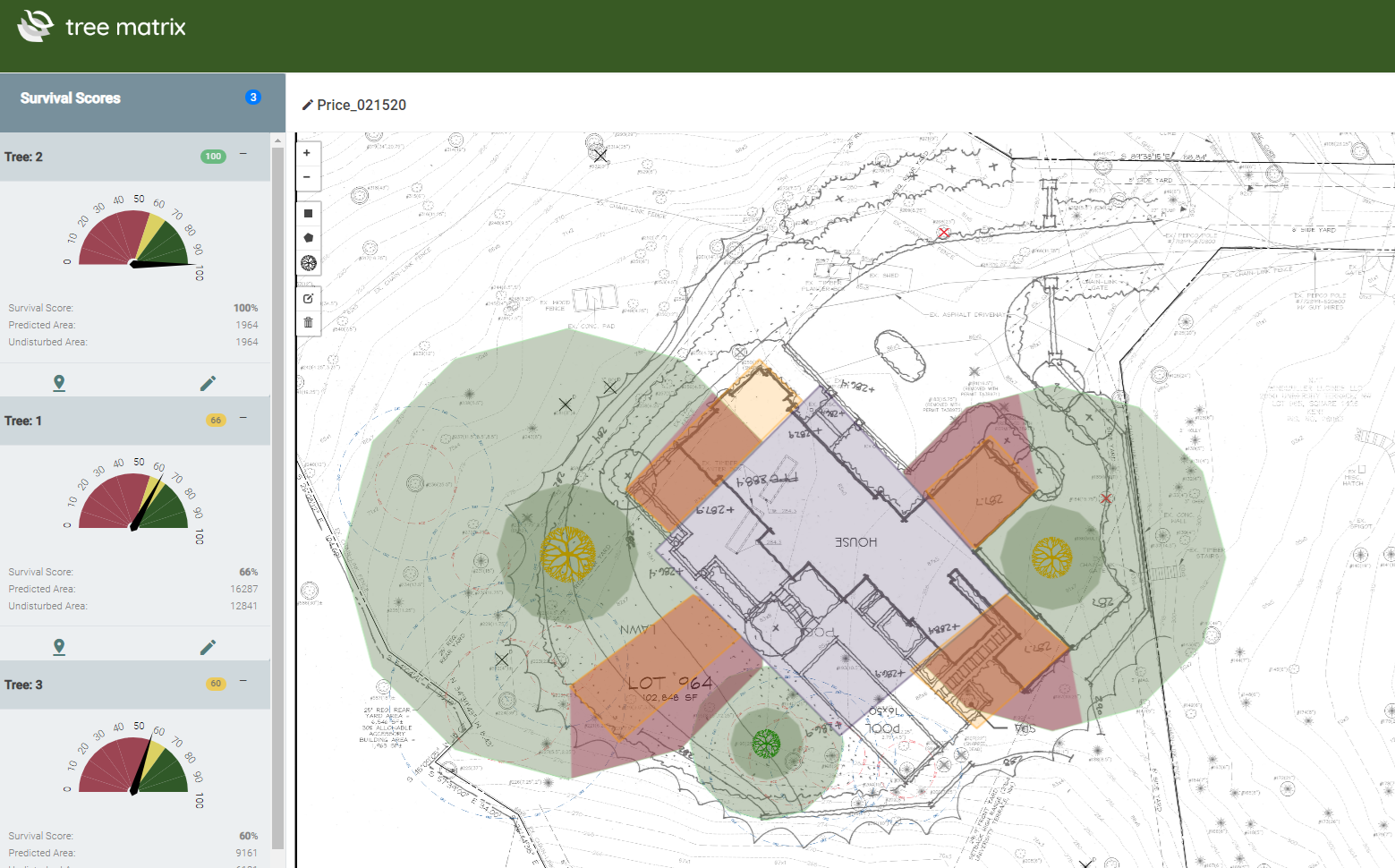
Task: Edit Tree 2 using its pencil icon
Action: pos(208,383)
